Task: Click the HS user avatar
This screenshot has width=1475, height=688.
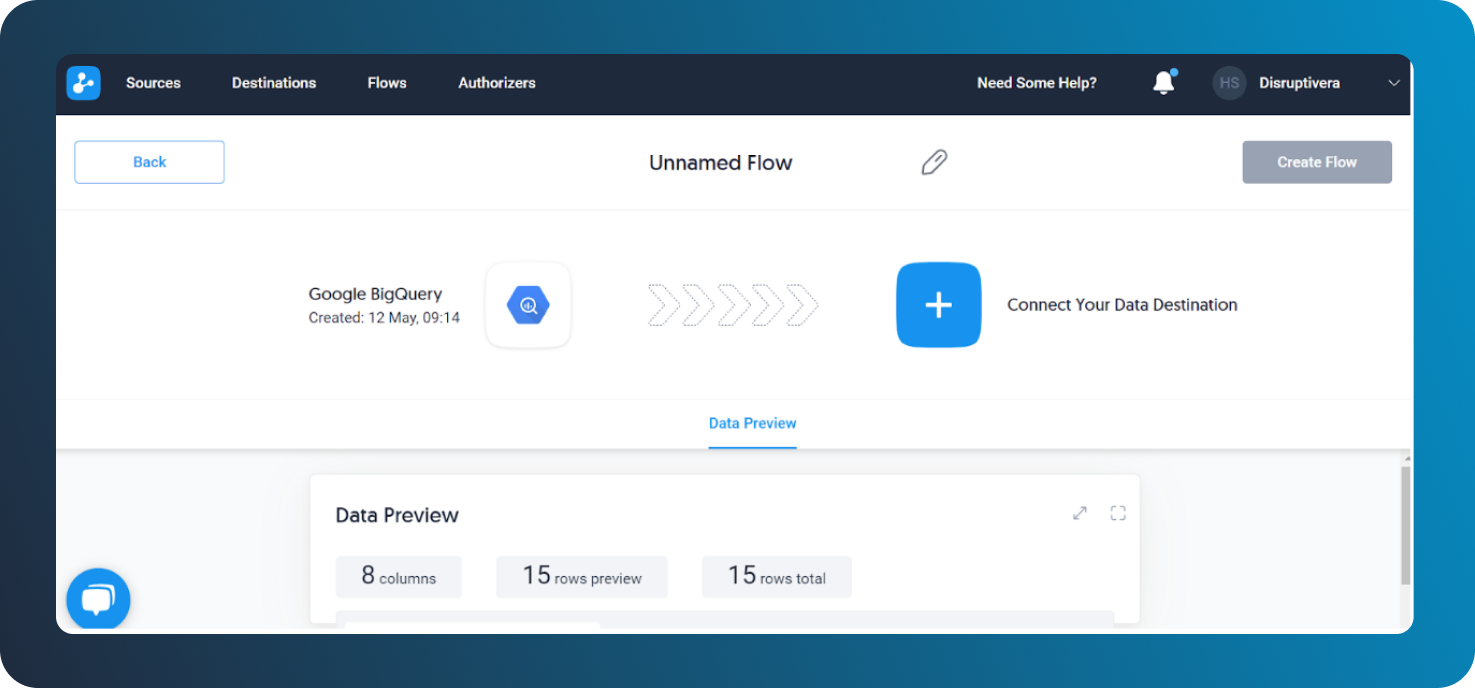Action: pos(1229,83)
